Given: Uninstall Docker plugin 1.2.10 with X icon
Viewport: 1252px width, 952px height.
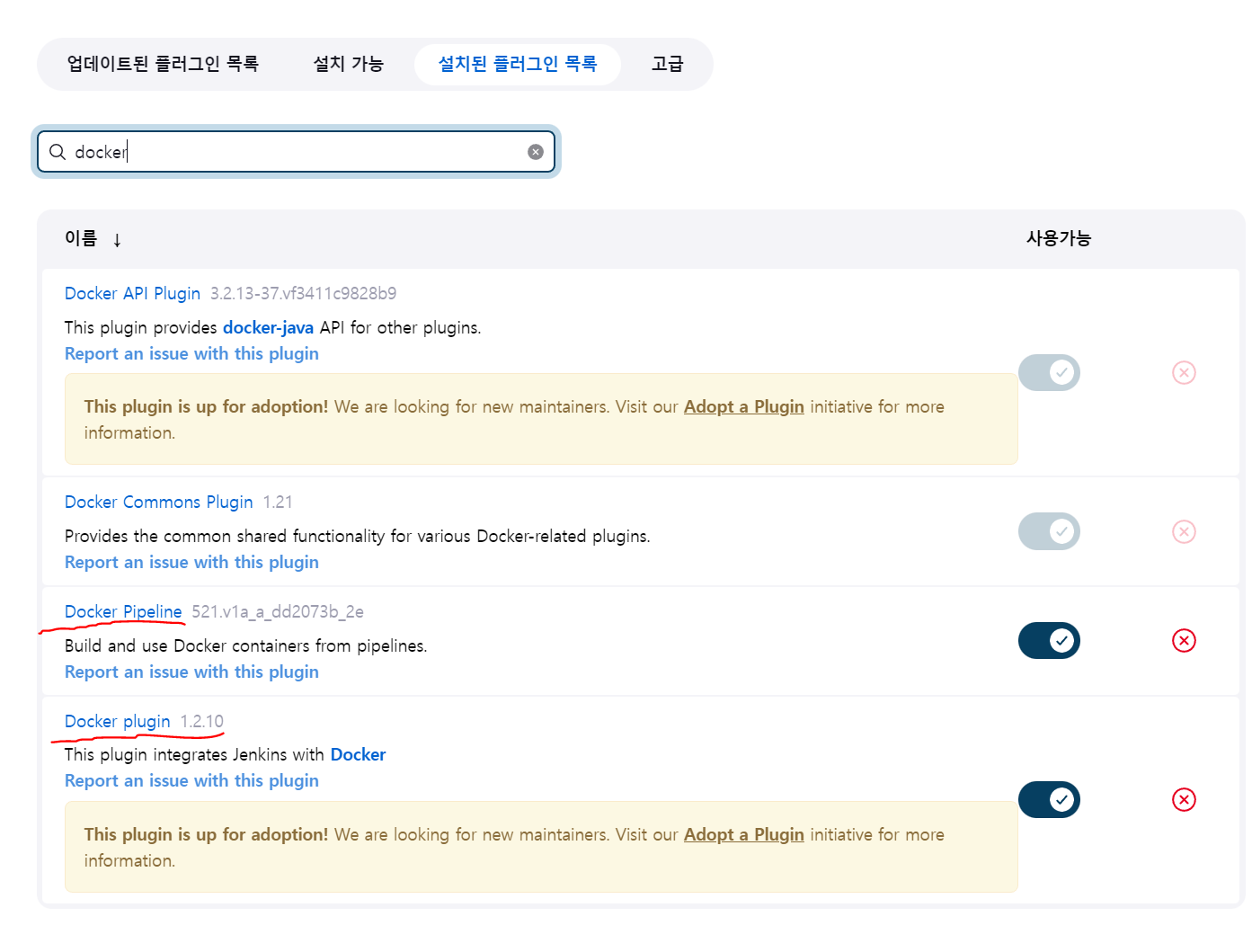Looking at the screenshot, I should pyautogui.click(x=1184, y=799).
